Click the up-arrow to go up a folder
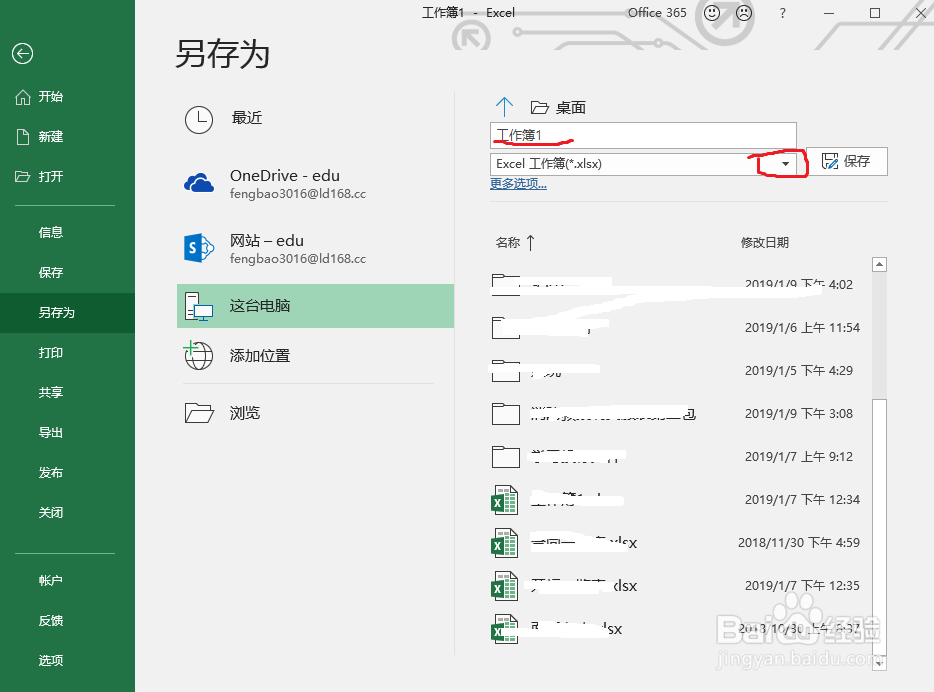 (504, 106)
